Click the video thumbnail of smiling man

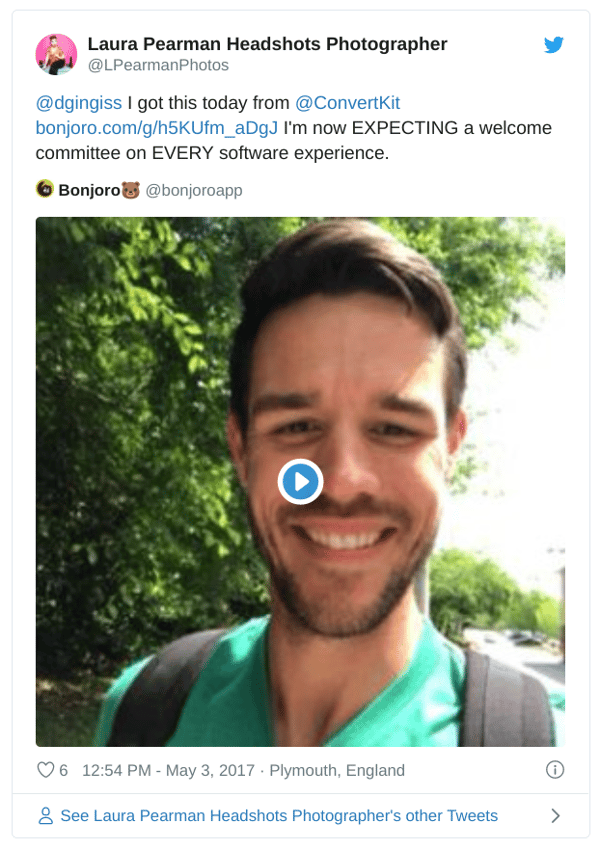(x=300, y=481)
